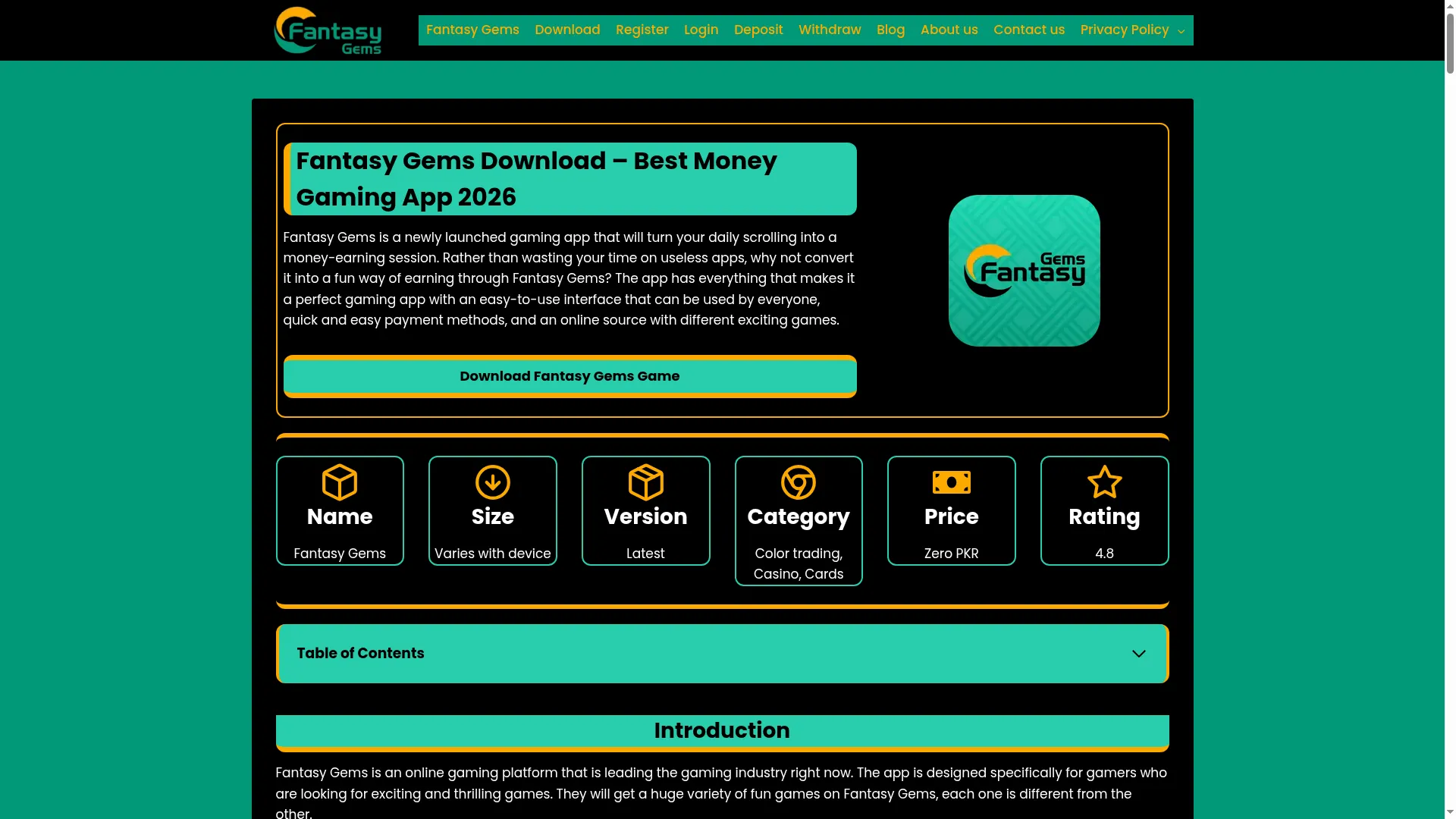
Task: Open the Withdraw navigation link
Action: coord(830,30)
